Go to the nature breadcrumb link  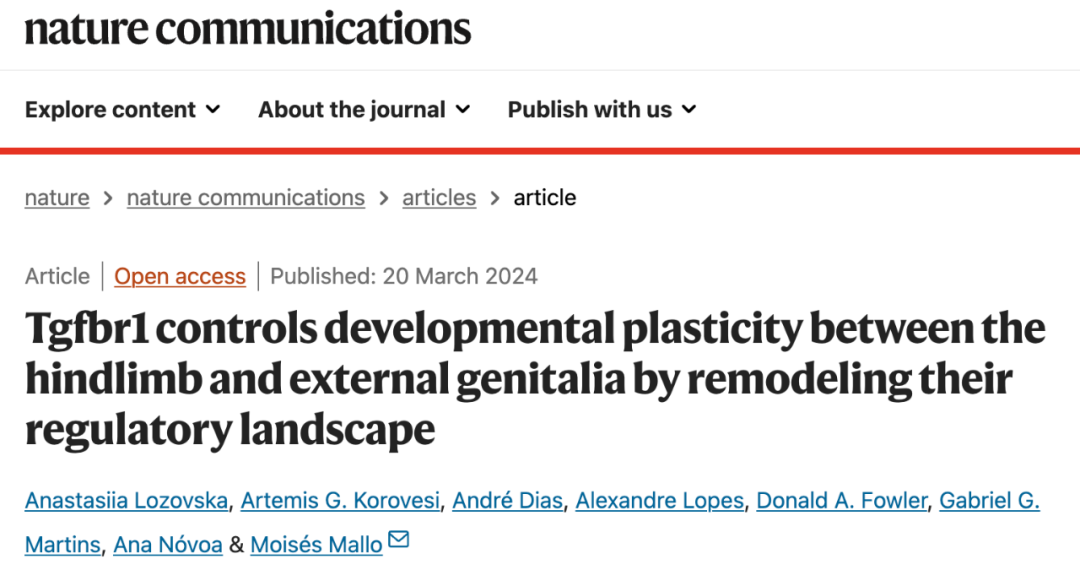(x=57, y=198)
